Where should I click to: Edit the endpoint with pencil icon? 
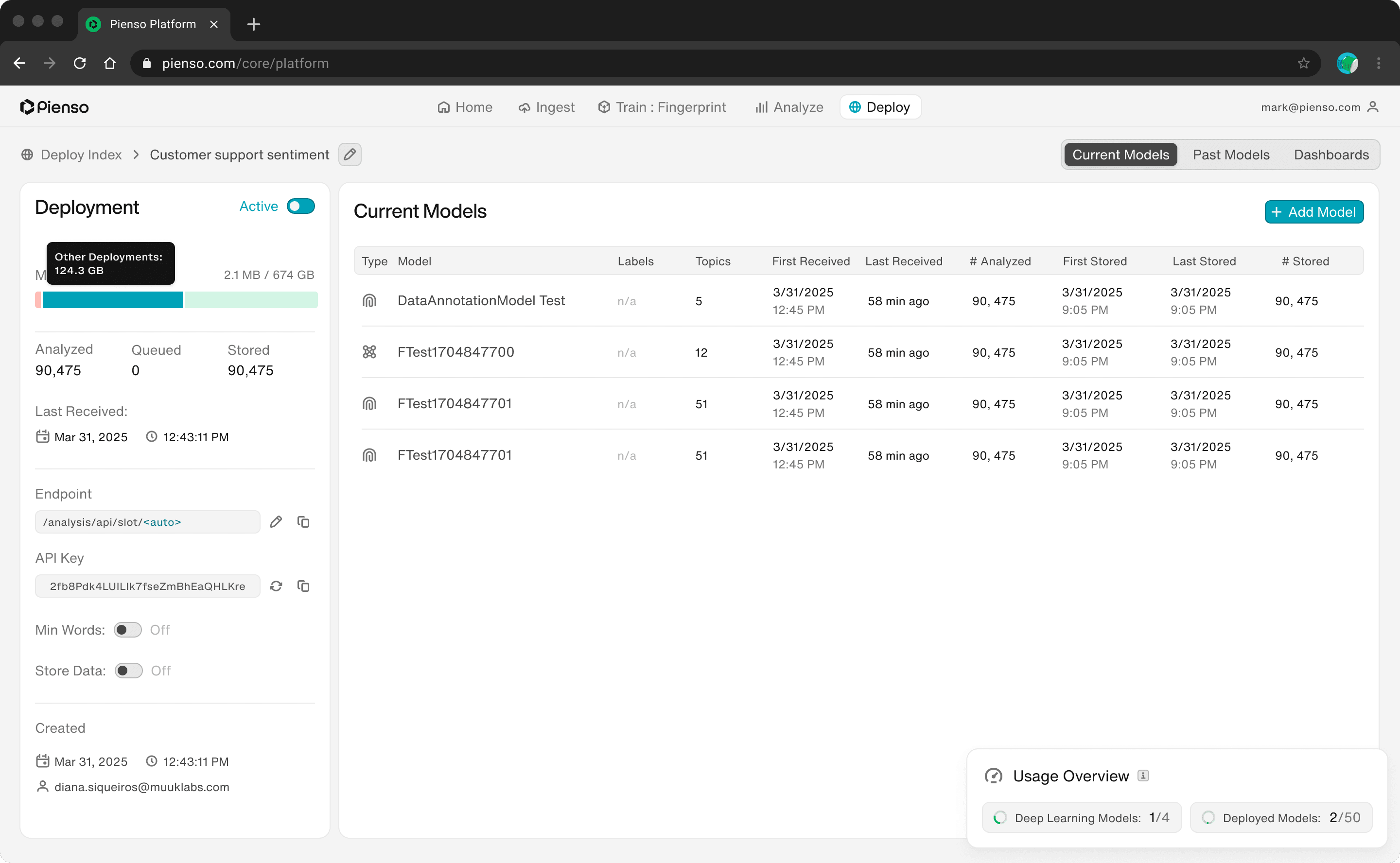[x=276, y=522]
